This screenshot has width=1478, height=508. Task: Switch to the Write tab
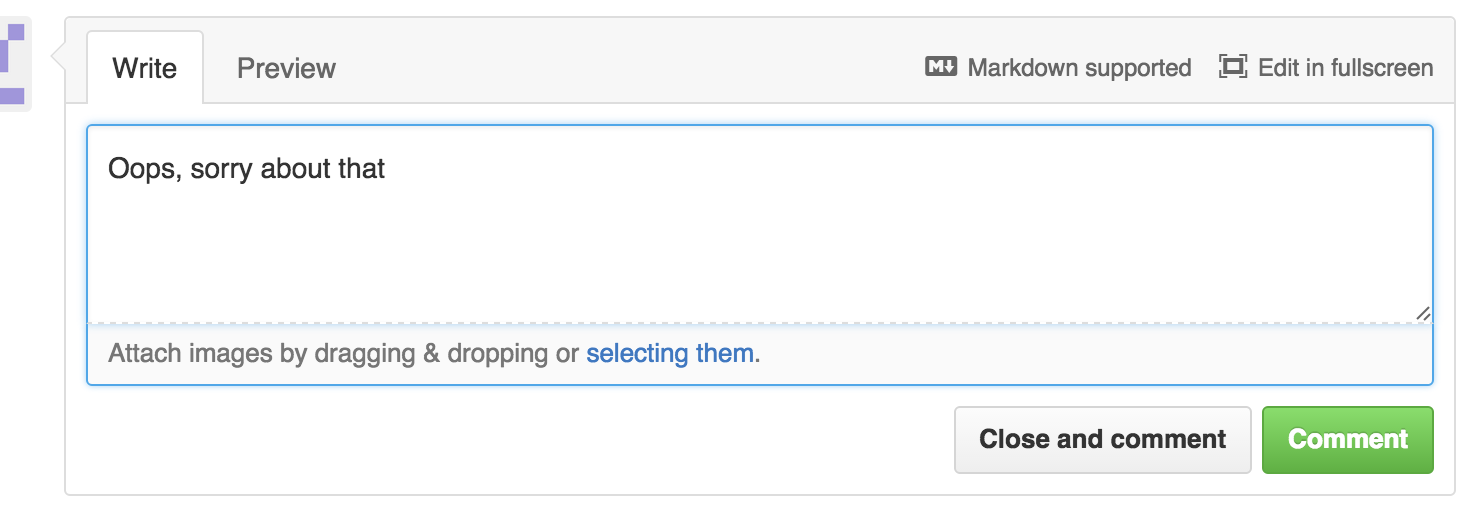coord(145,68)
